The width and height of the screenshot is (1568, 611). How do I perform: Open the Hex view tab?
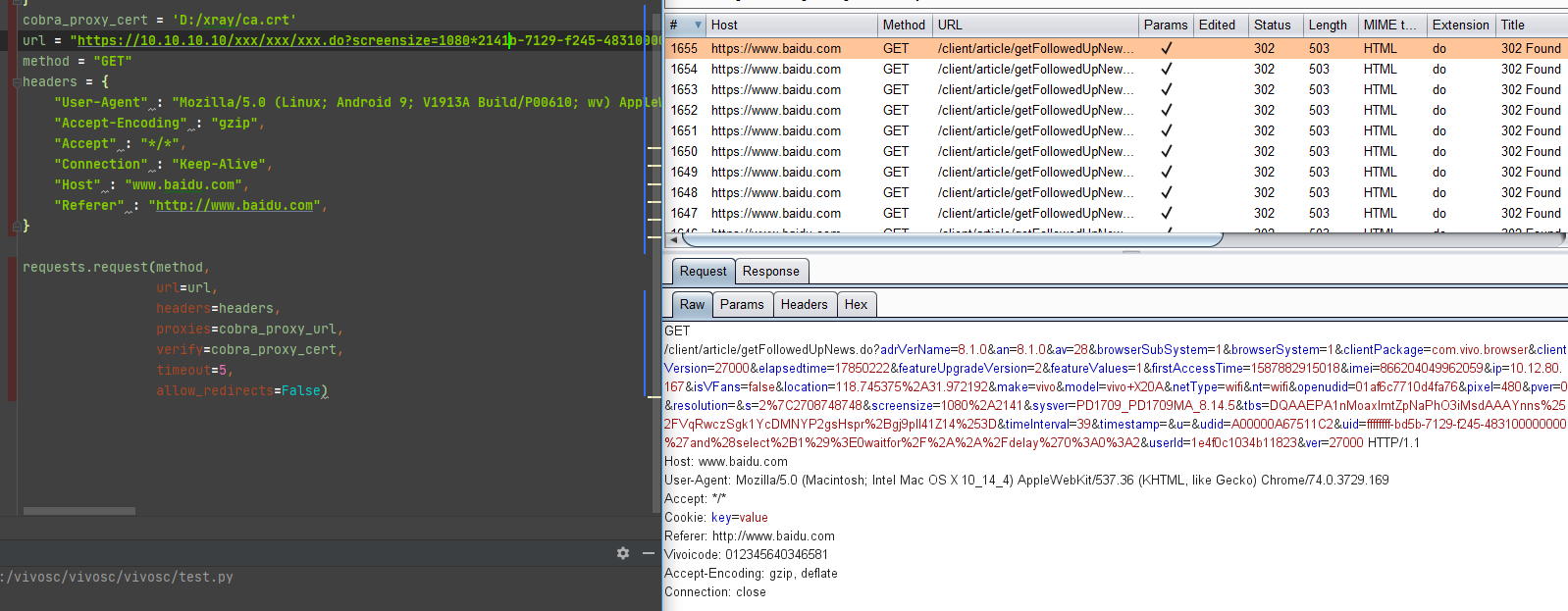[x=856, y=305]
